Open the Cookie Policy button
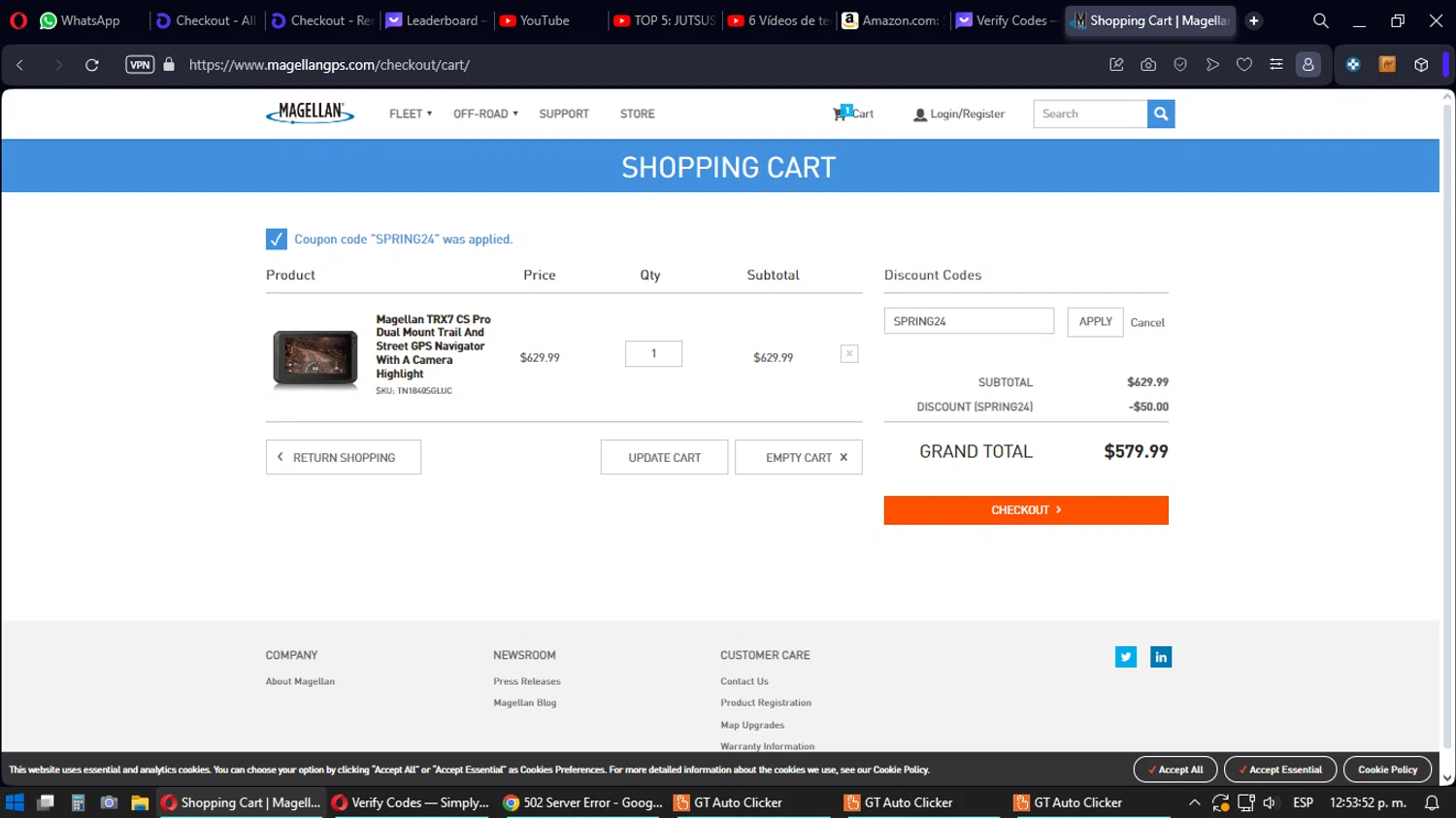This screenshot has width=1456, height=818. [x=1388, y=769]
